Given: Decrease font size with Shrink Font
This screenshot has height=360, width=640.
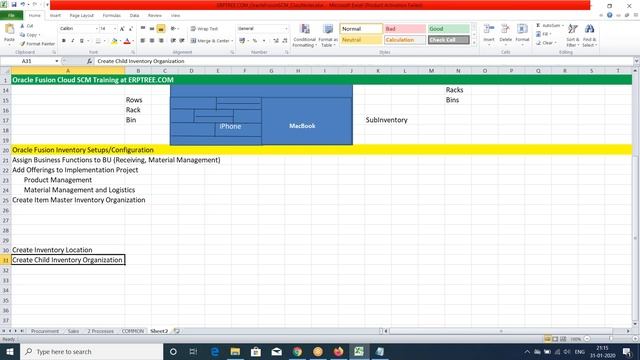Looking at the screenshot, I should click(x=130, y=29).
